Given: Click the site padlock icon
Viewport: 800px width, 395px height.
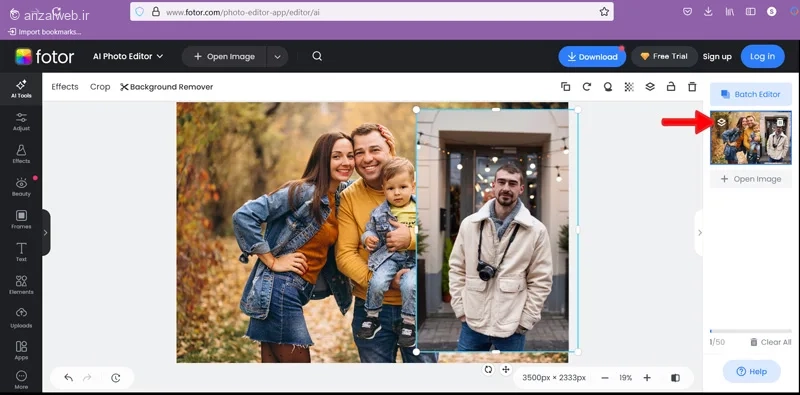Looking at the screenshot, I should click(156, 12).
